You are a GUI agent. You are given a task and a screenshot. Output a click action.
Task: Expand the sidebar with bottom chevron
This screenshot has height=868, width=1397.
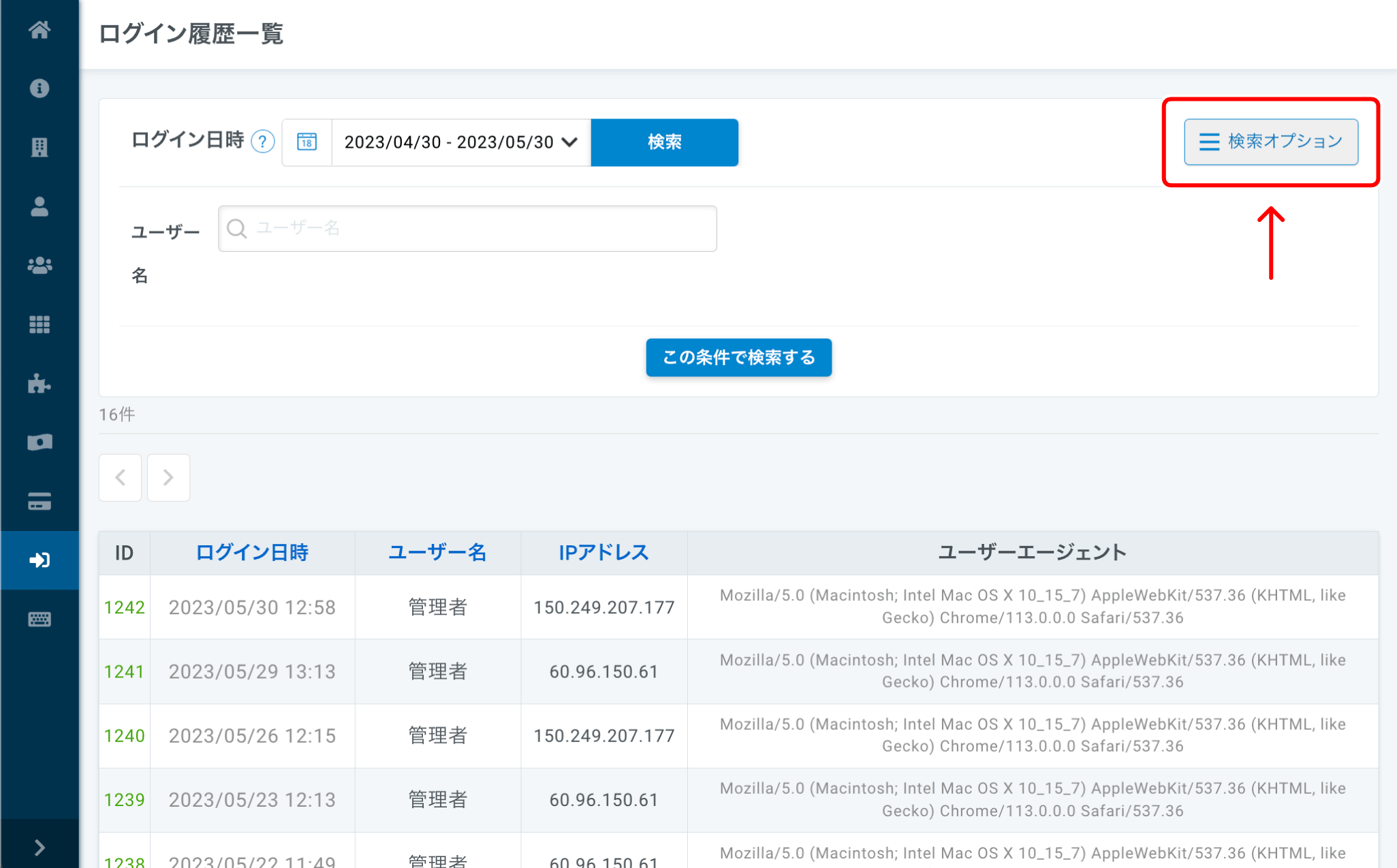[x=40, y=847]
